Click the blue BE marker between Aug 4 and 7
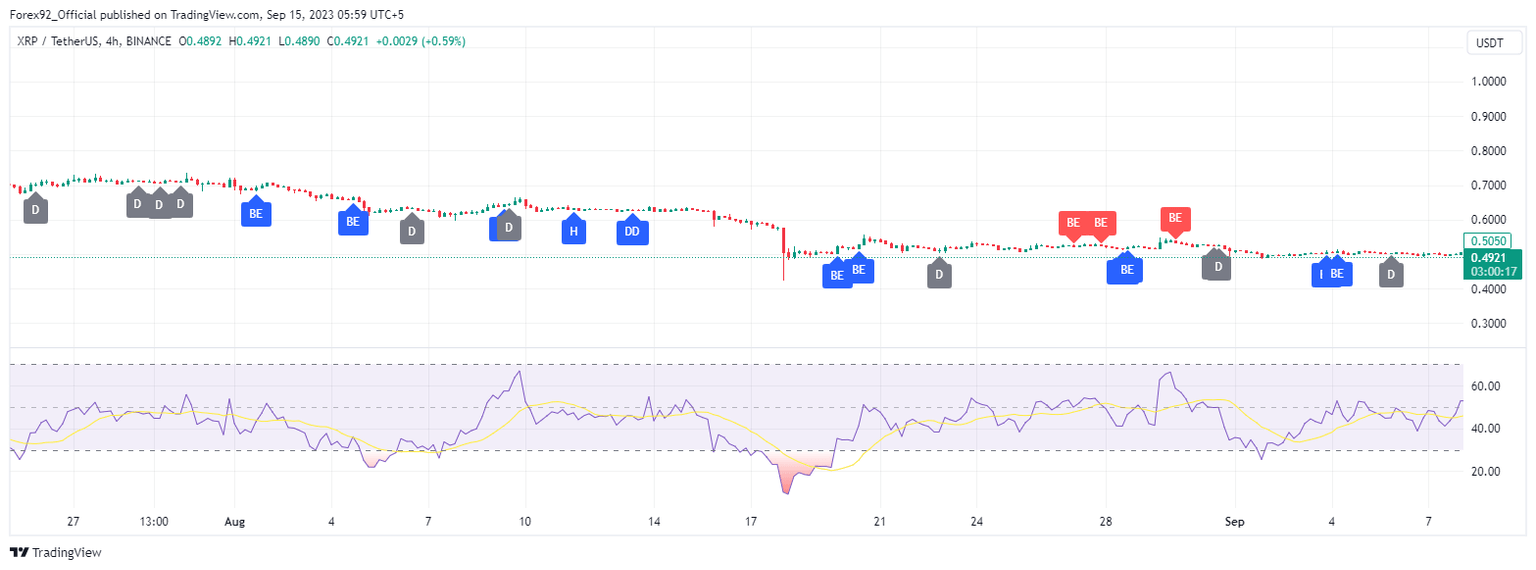 (x=352, y=220)
